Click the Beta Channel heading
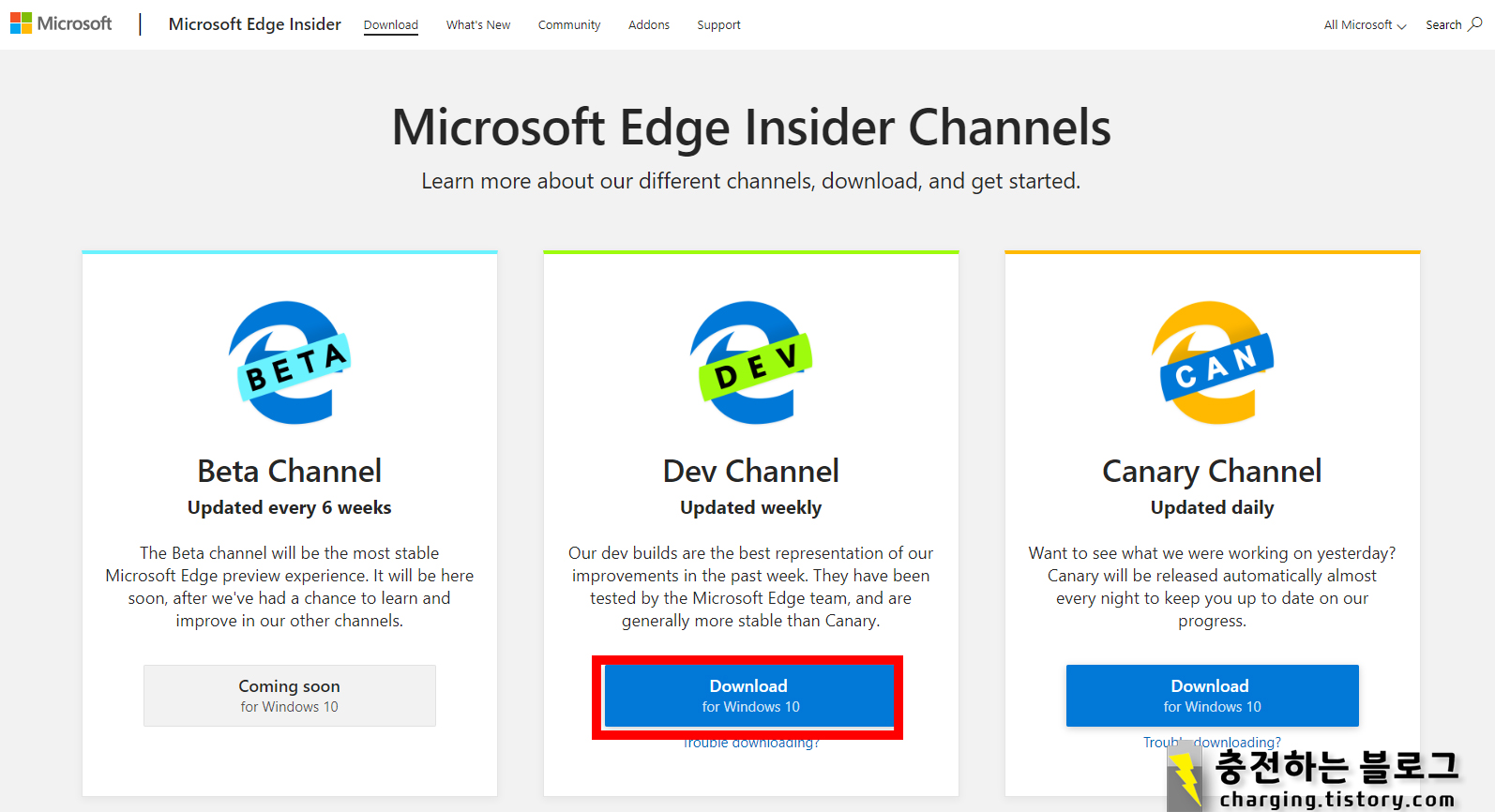This screenshot has height=812, width=1495. click(x=290, y=471)
